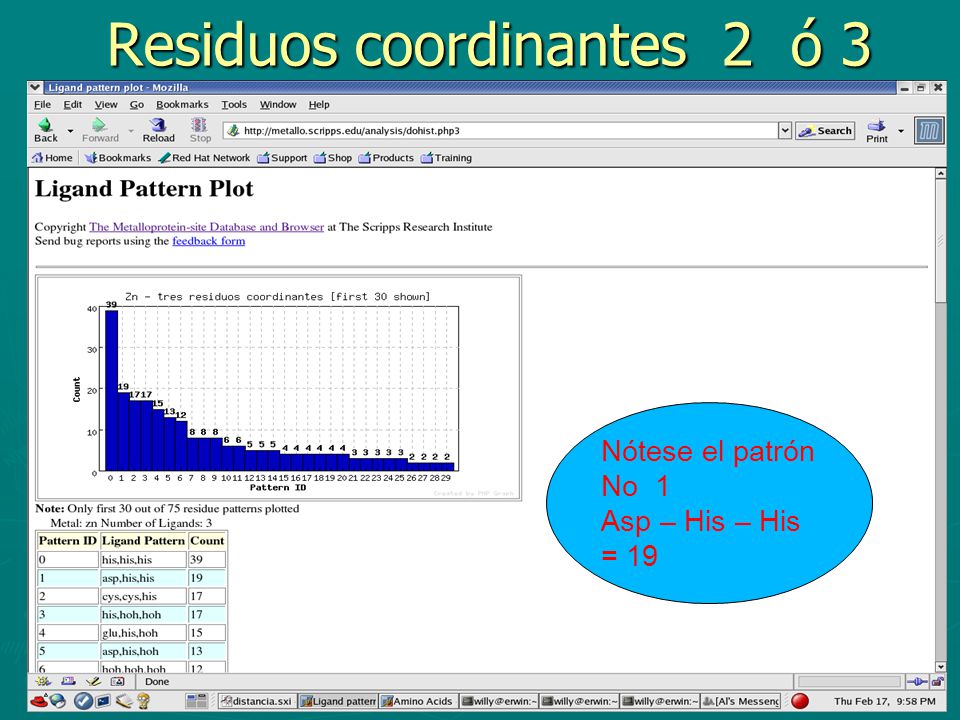Click the Print toolbar icon

point(876,125)
